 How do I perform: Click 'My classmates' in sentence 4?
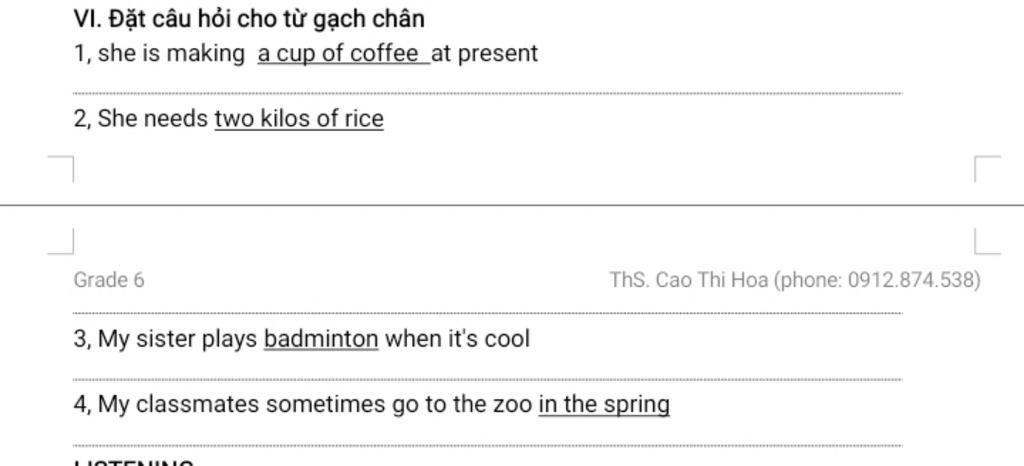tap(178, 405)
